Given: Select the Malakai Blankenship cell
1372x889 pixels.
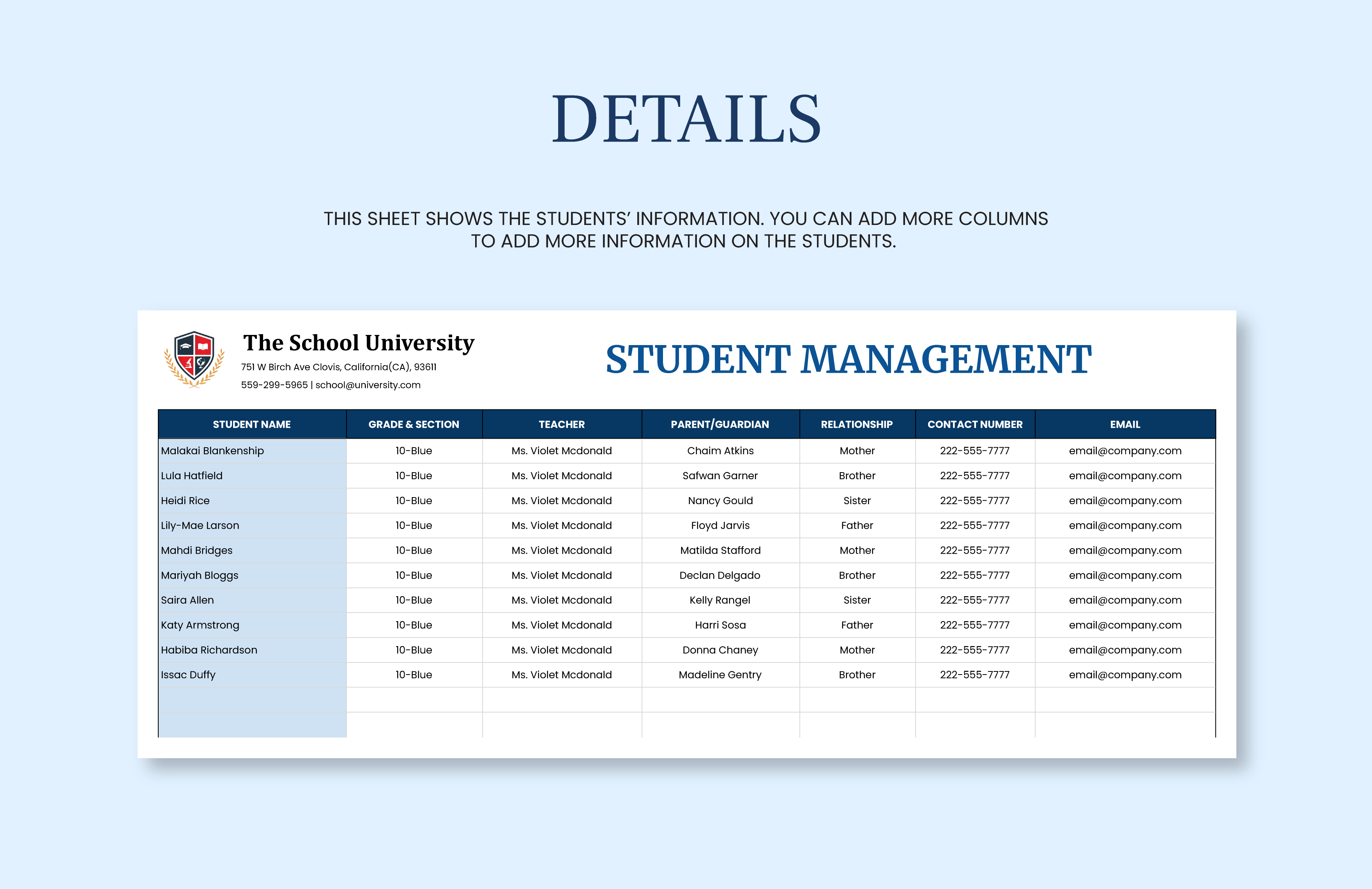Looking at the screenshot, I should click(252, 451).
